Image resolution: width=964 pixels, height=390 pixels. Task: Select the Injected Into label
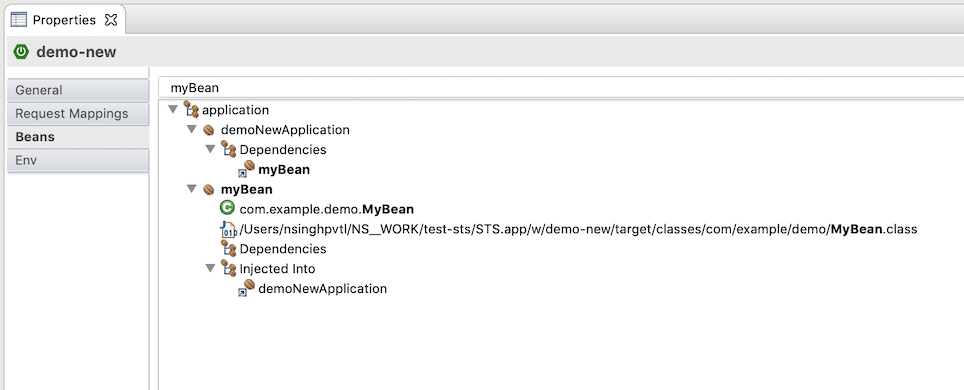[x=277, y=269]
